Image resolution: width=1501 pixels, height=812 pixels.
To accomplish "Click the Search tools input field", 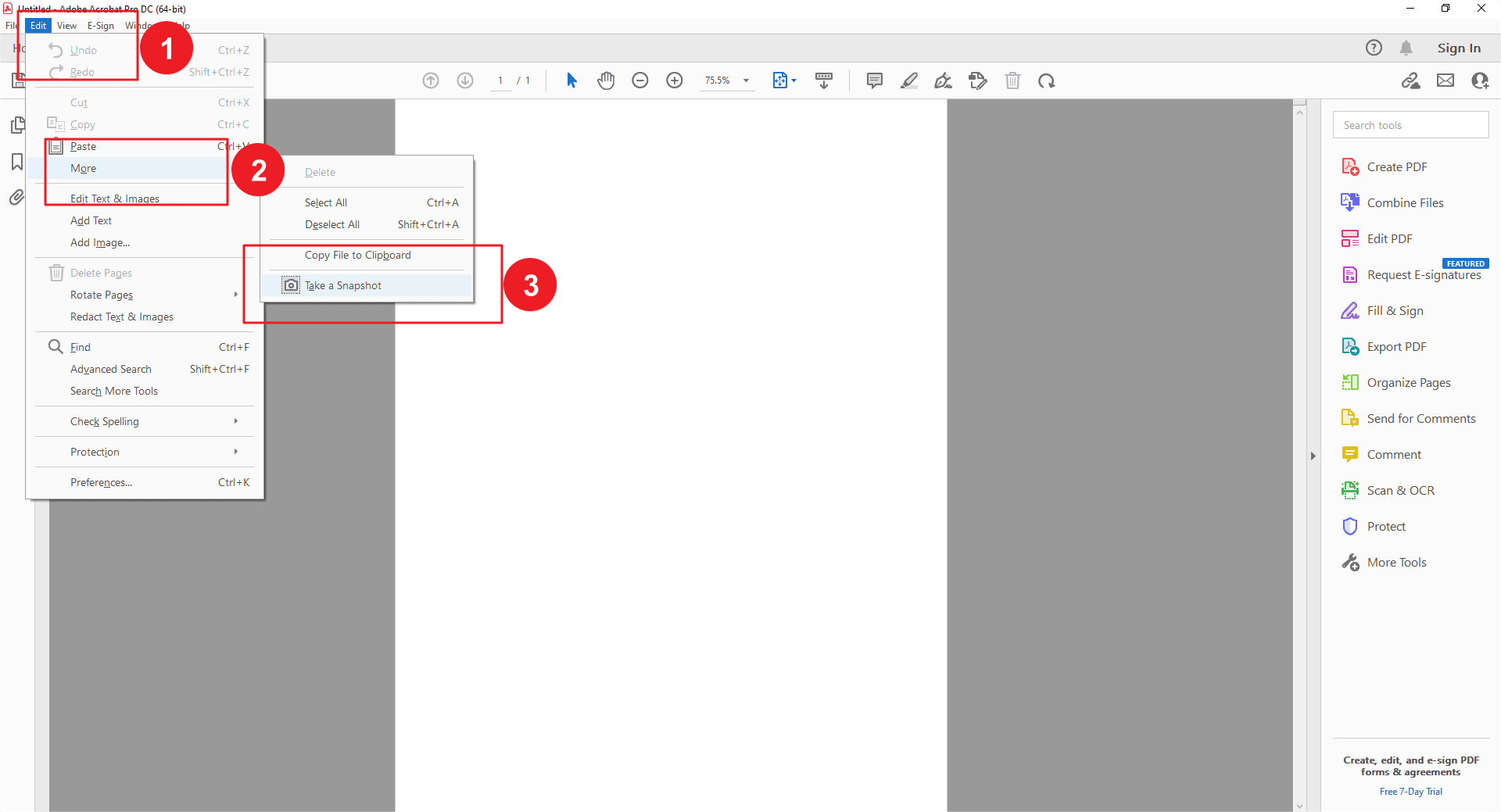I will (1410, 124).
